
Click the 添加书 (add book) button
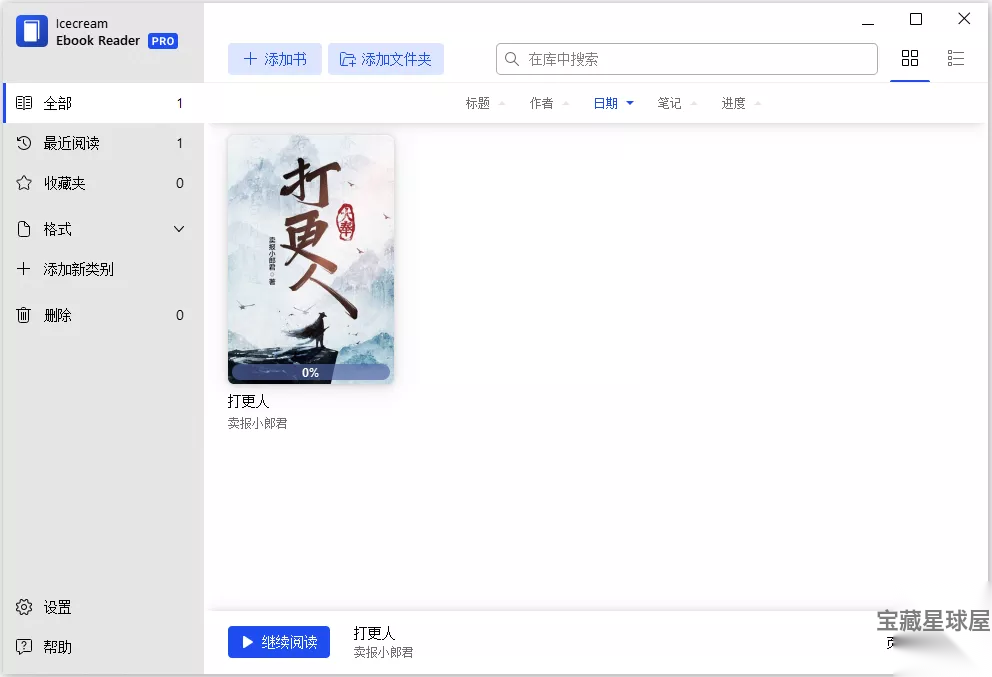[x=275, y=59]
